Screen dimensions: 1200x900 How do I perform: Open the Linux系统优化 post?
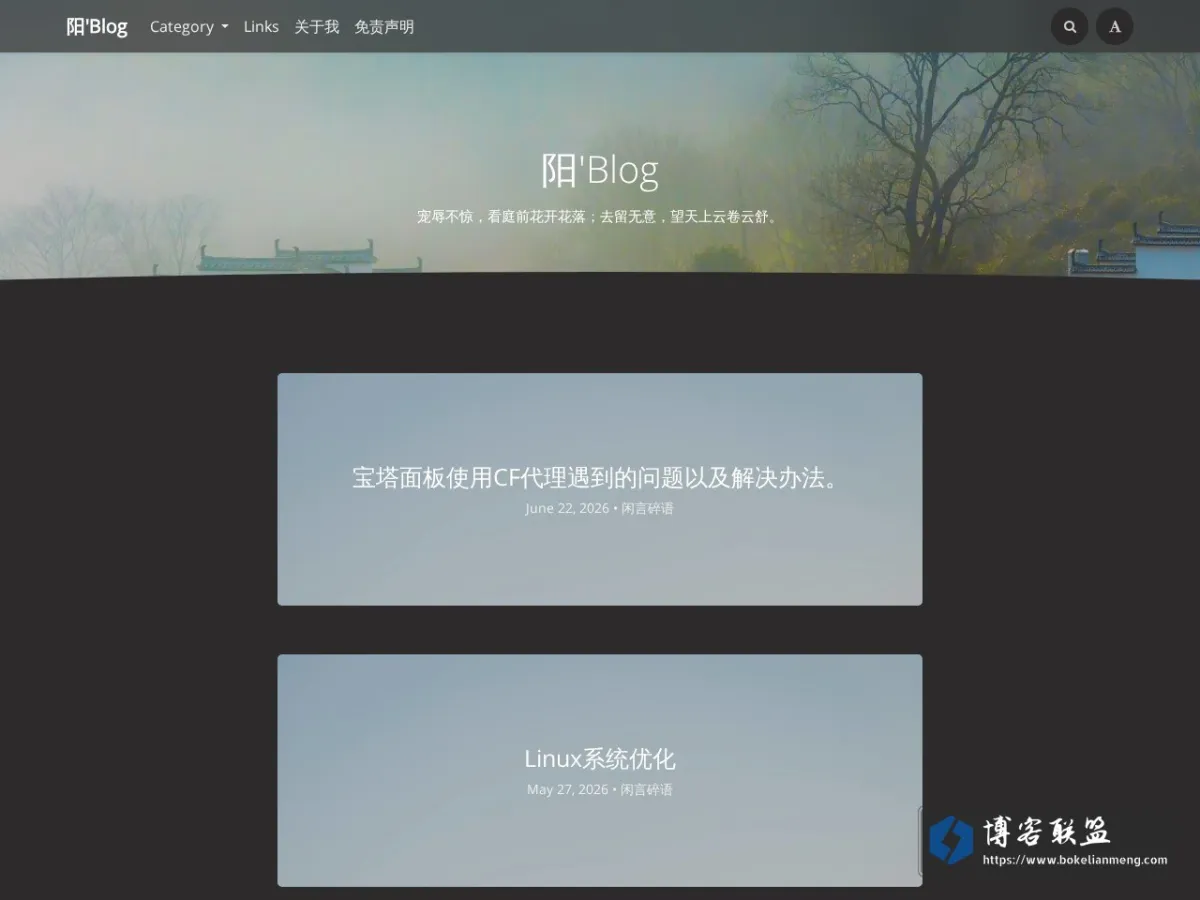coord(600,758)
